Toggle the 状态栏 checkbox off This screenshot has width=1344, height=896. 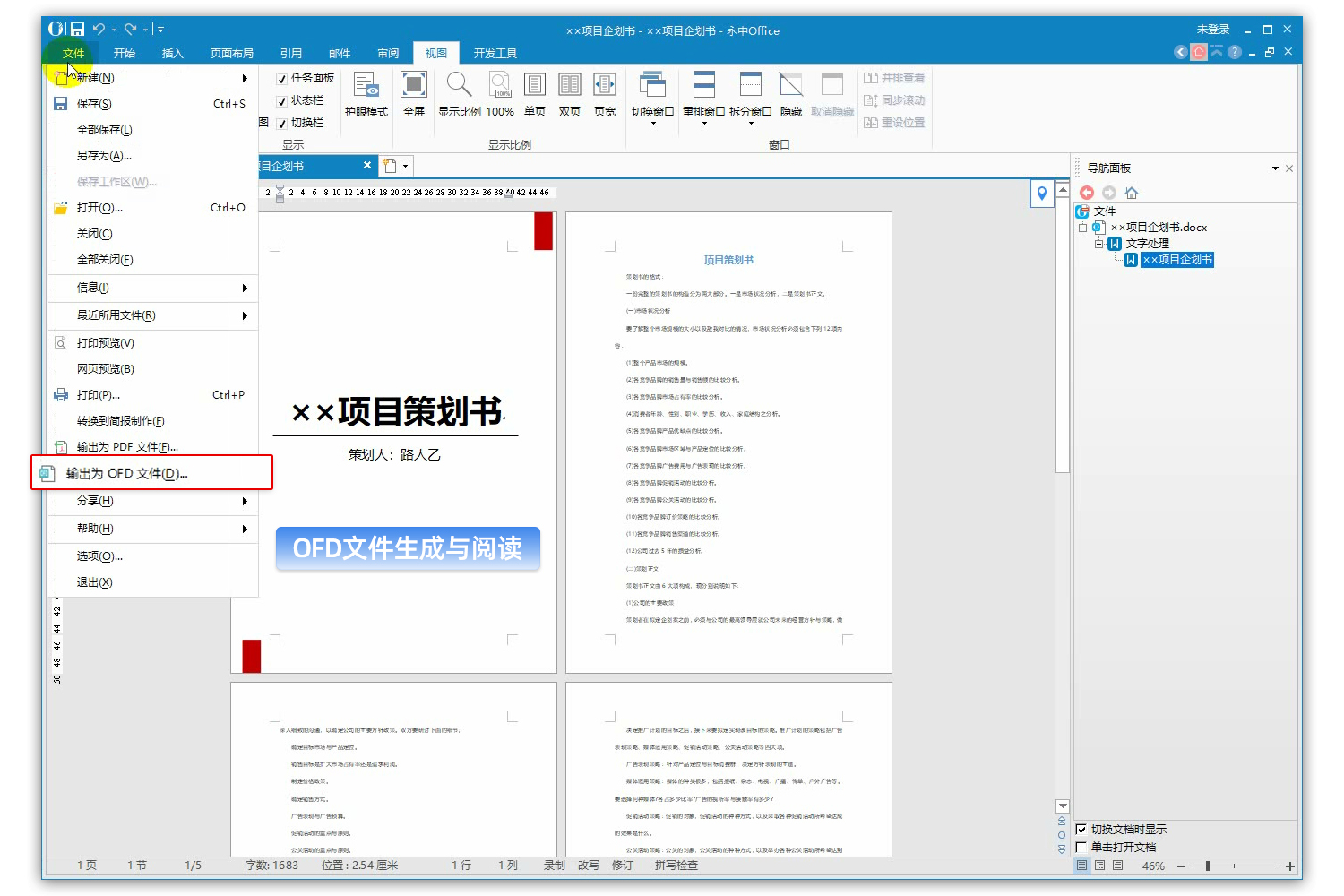(282, 100)
